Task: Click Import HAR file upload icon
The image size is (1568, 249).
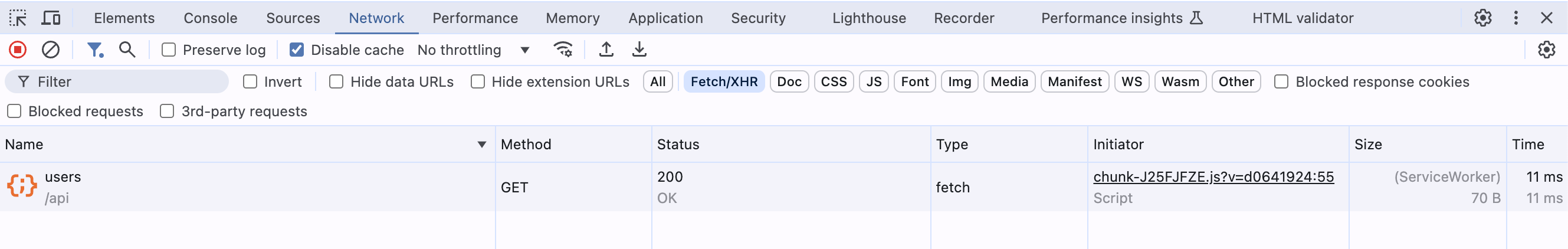Action: click(x=606, y=50)
